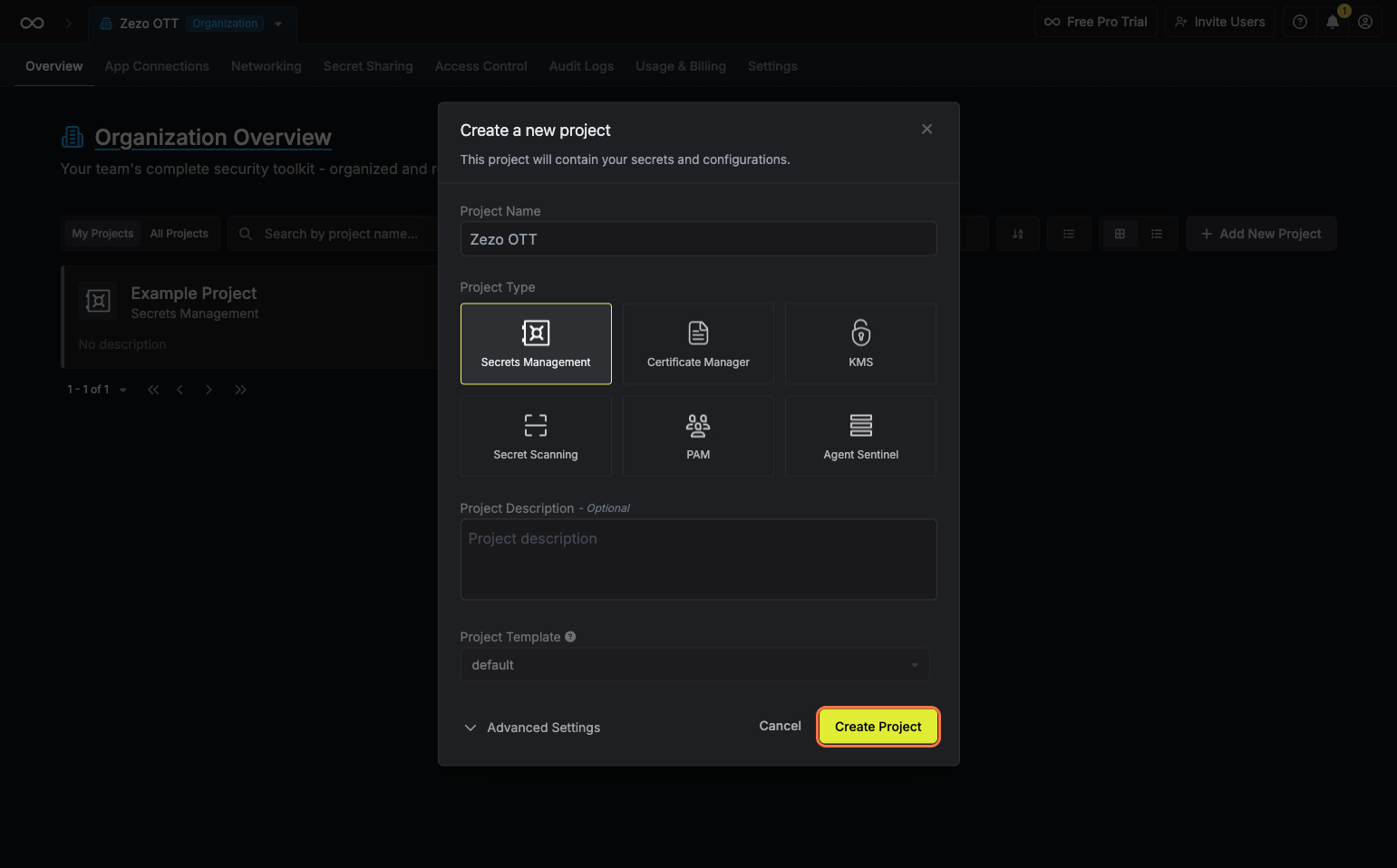Select the KMS project type
This screenshot has height=868, width=1397.
[860, 344]
